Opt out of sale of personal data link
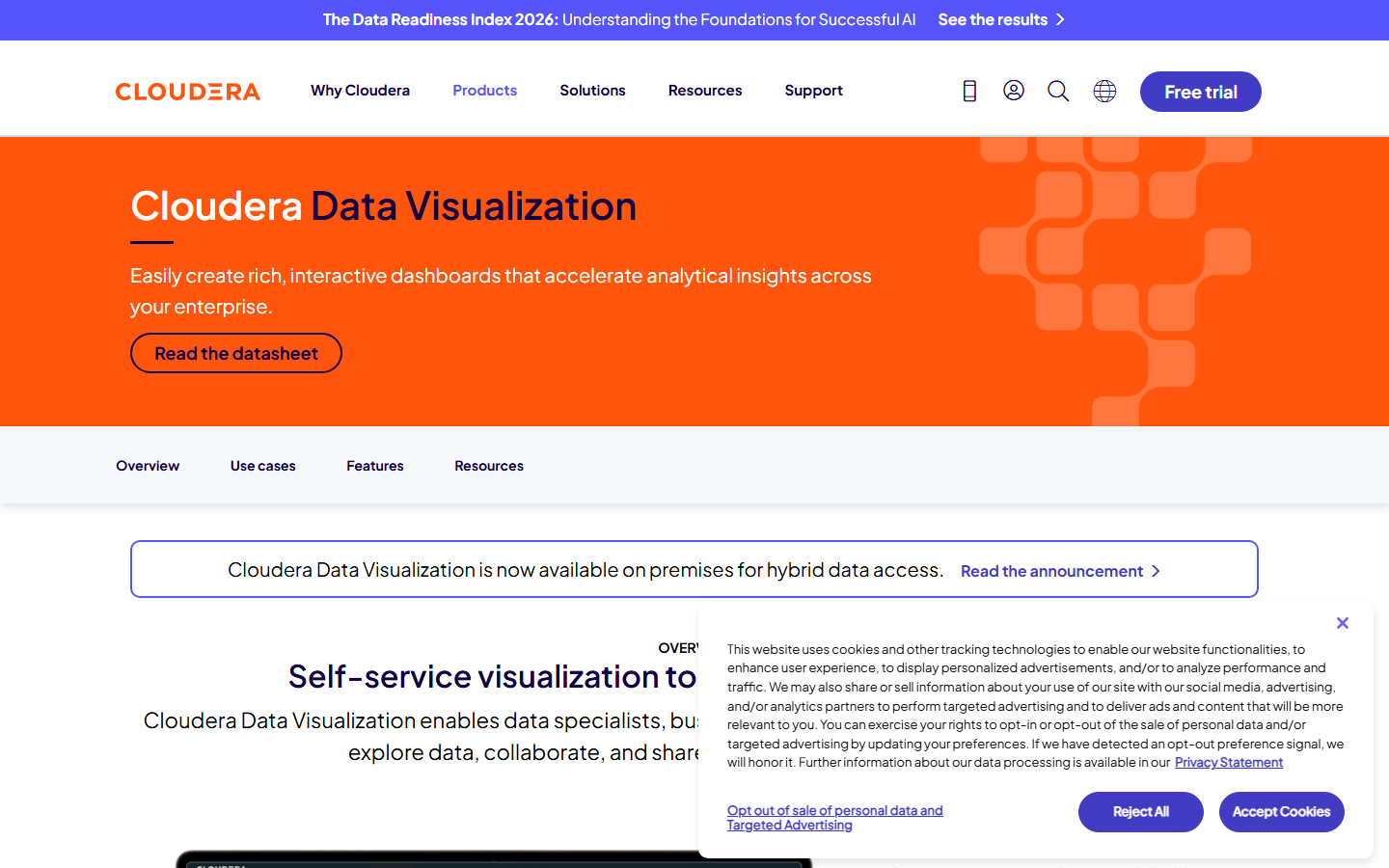 [835, 818]
